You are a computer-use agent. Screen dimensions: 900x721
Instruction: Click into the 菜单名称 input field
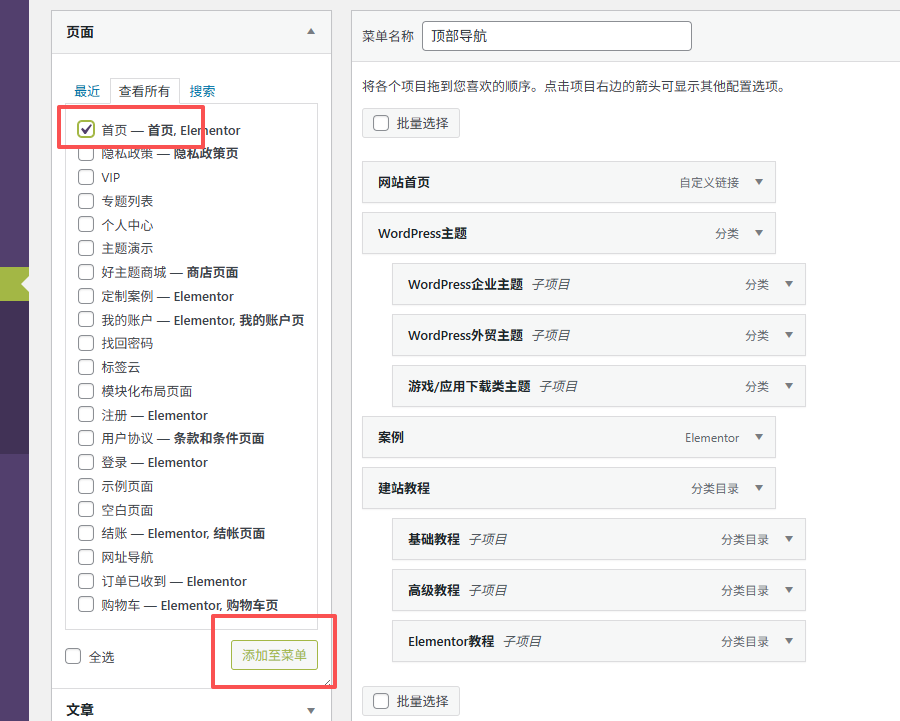pos(557,36)
